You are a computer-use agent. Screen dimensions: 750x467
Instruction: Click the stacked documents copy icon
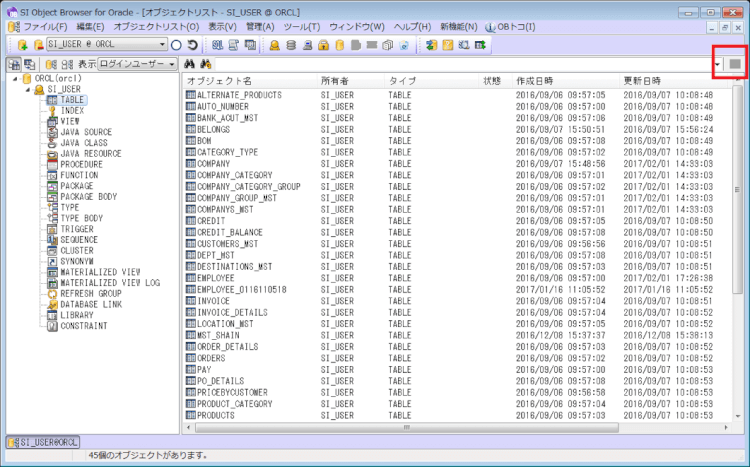(388, 45)
